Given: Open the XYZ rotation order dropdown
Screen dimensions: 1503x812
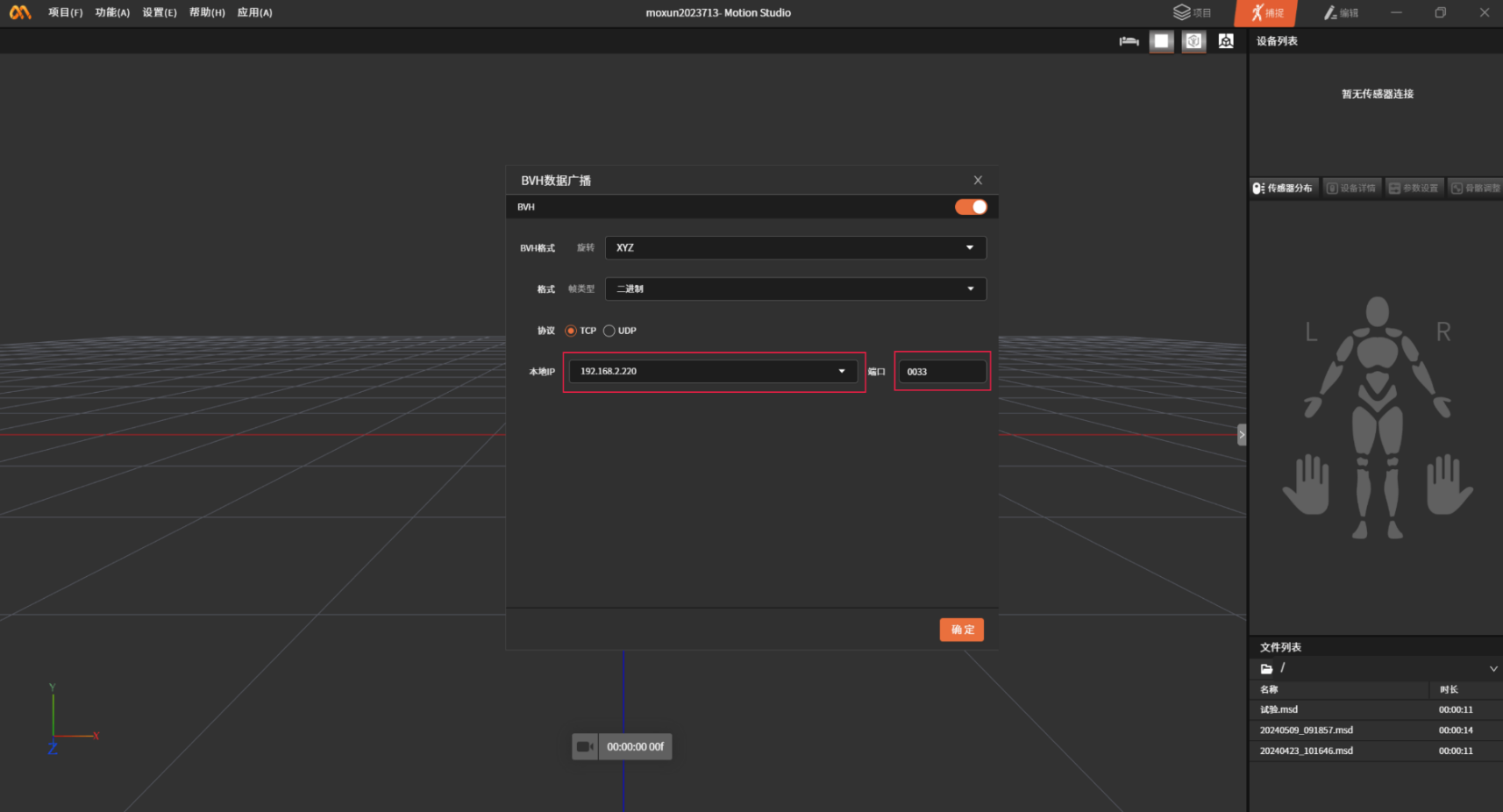Looking at the screenshot, I should click(x=795, y=248).
